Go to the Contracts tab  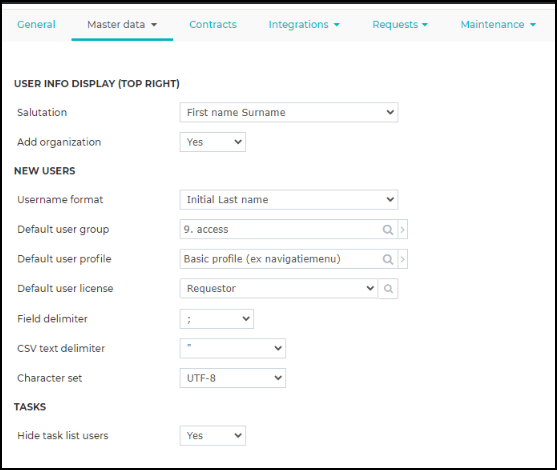(213, 25)
